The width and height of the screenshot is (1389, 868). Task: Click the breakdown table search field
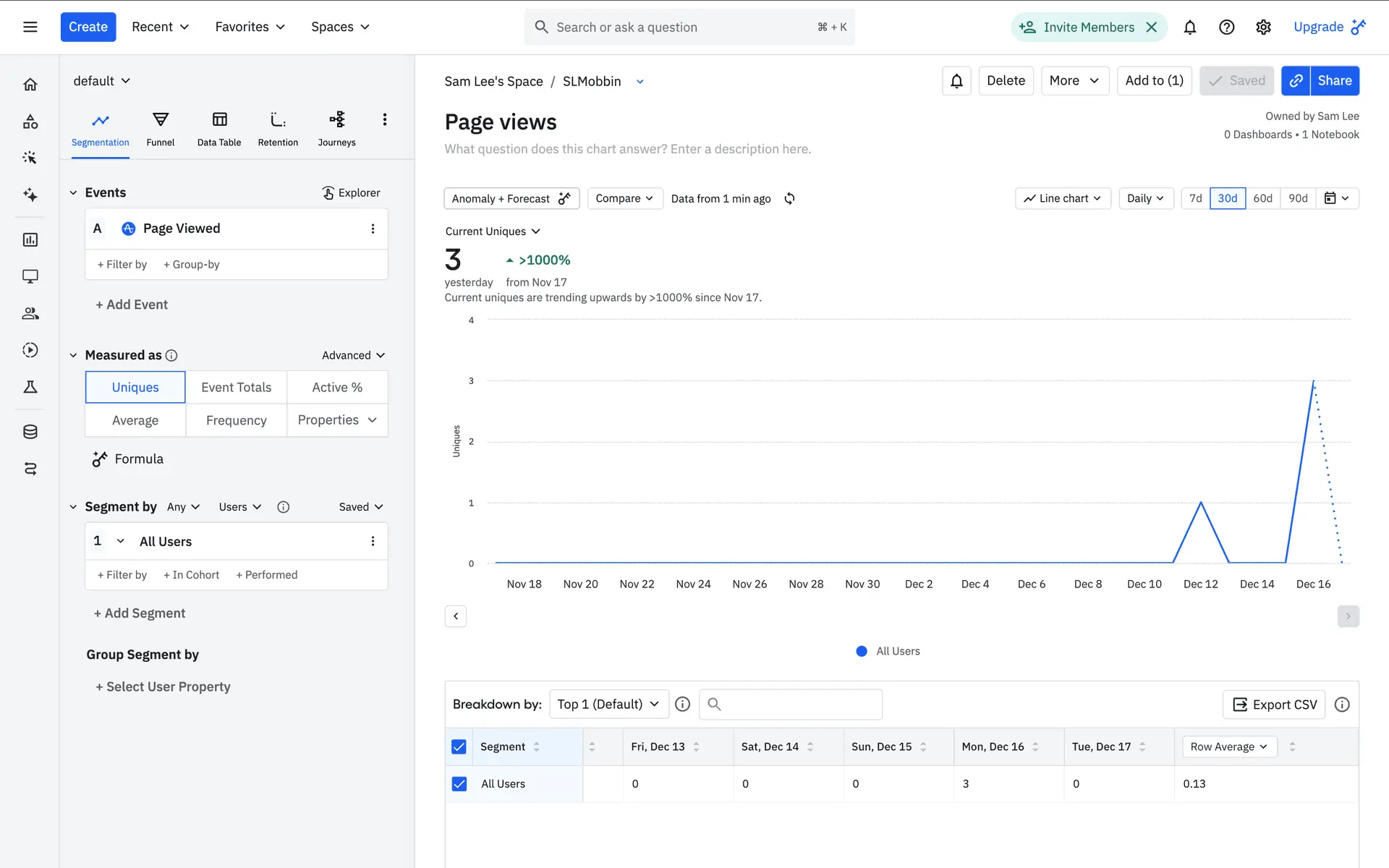(791, 704)
